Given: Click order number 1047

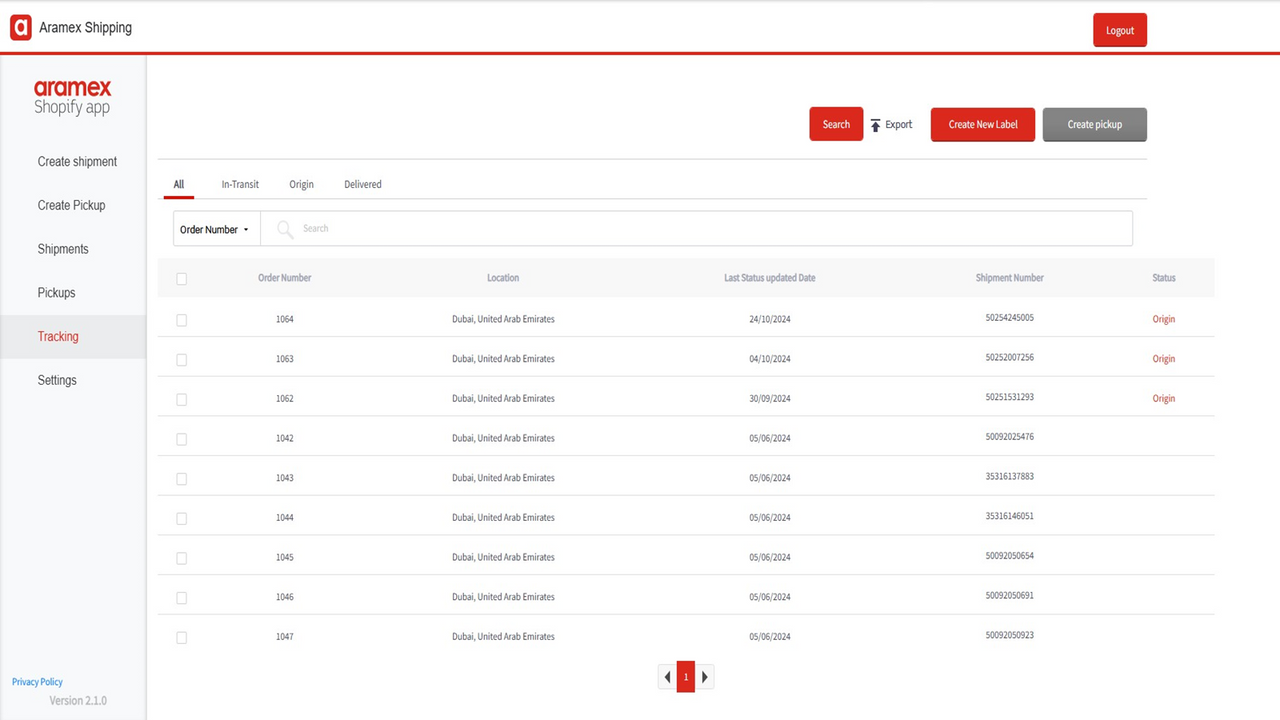Looking at the screenshot, I should (x=285, y=636).
